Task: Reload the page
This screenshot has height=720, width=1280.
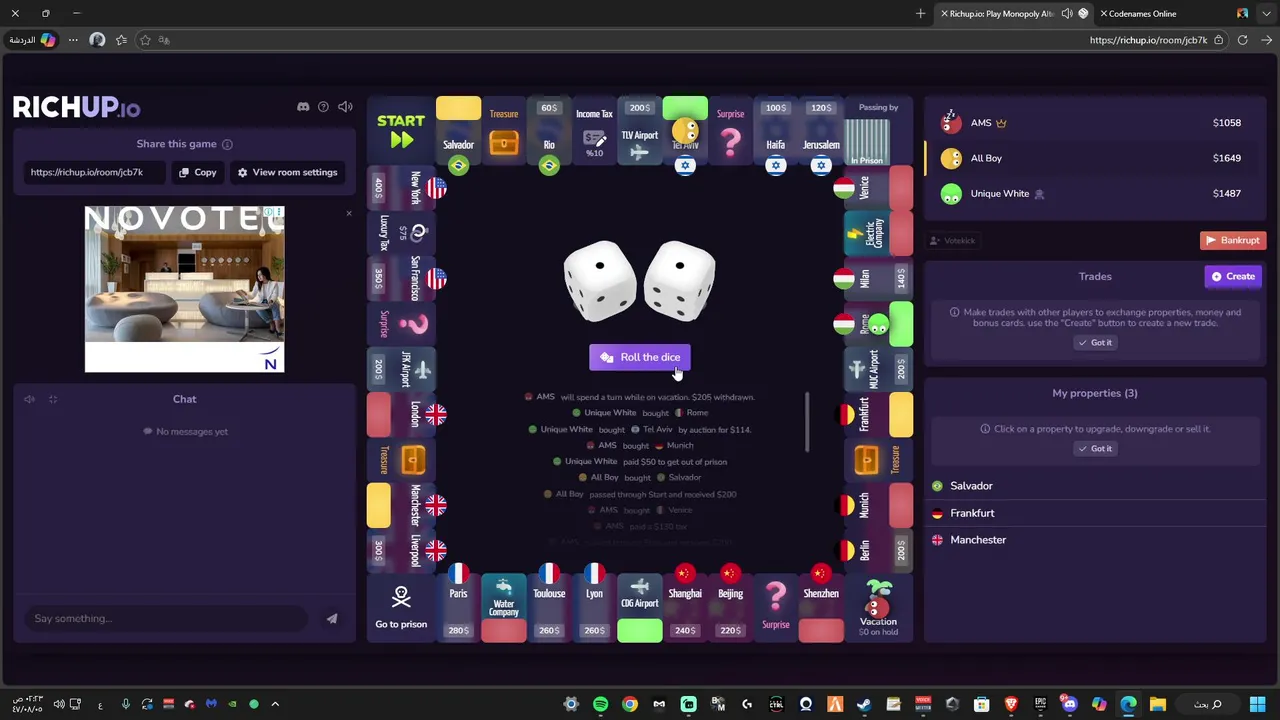Action: pyautogui.click(x=1242, y=40)
